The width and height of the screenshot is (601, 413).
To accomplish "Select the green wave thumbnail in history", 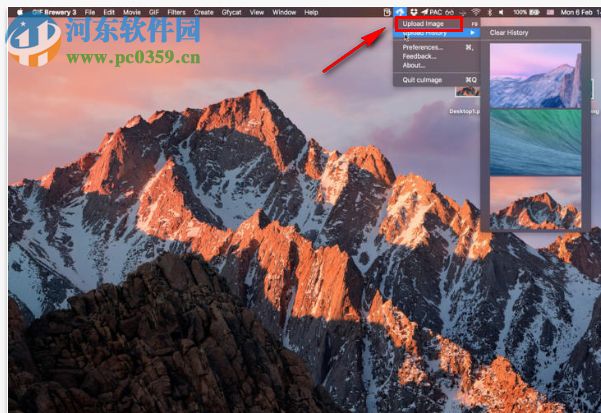I will coord(535,143).
